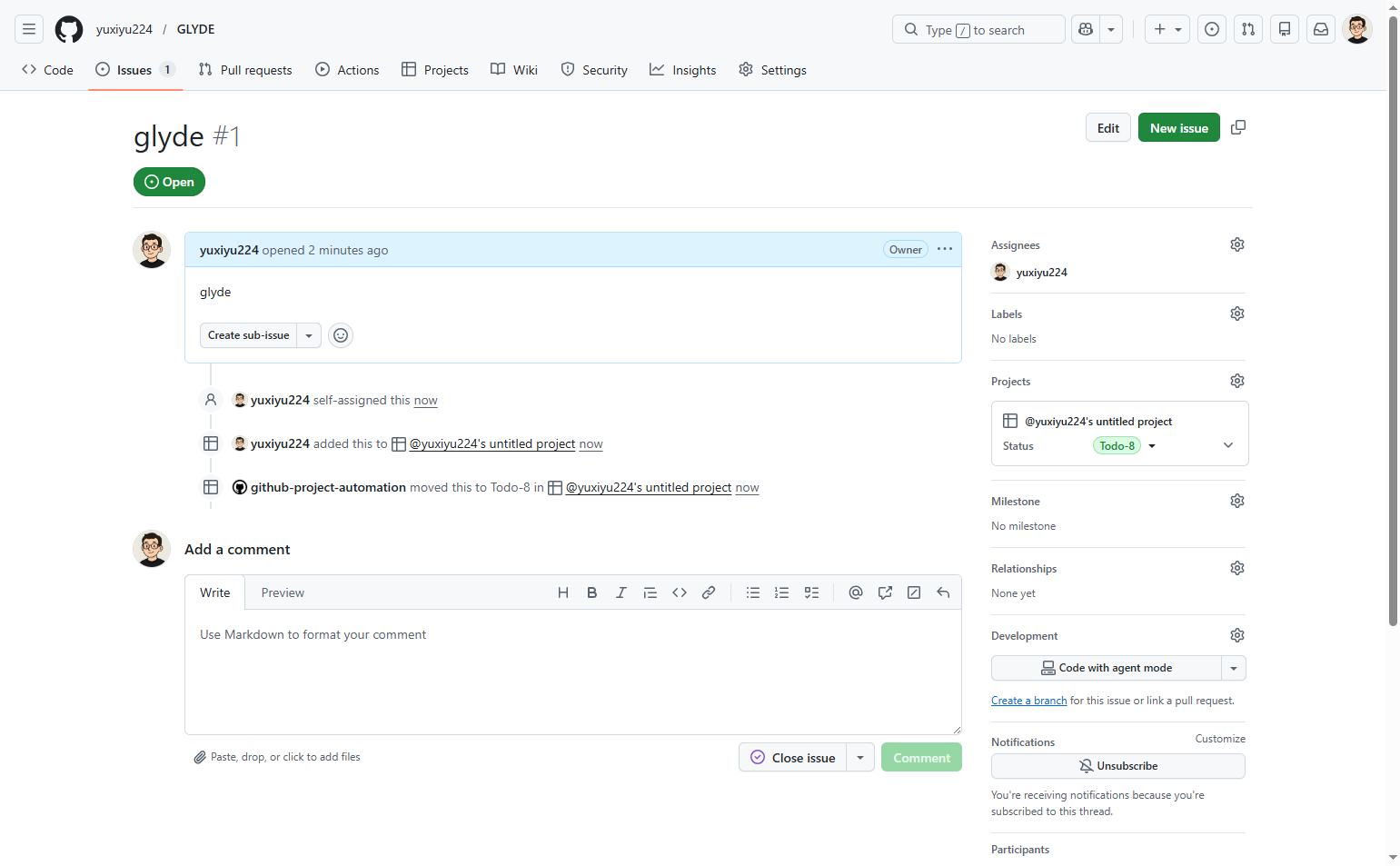This screenshot has width=1400, height=866.
Task: Edit Milestone with the gear icon
Action: pos(1237,501)
